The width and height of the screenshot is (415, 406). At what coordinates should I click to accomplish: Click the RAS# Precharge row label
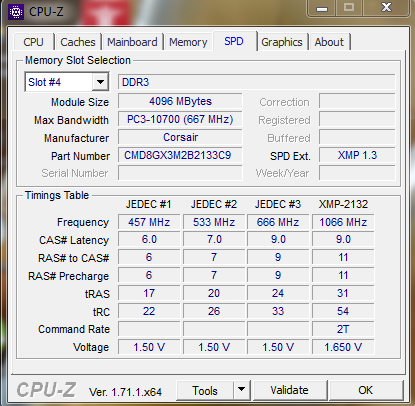pyautogui.click(x=68, y=276)
